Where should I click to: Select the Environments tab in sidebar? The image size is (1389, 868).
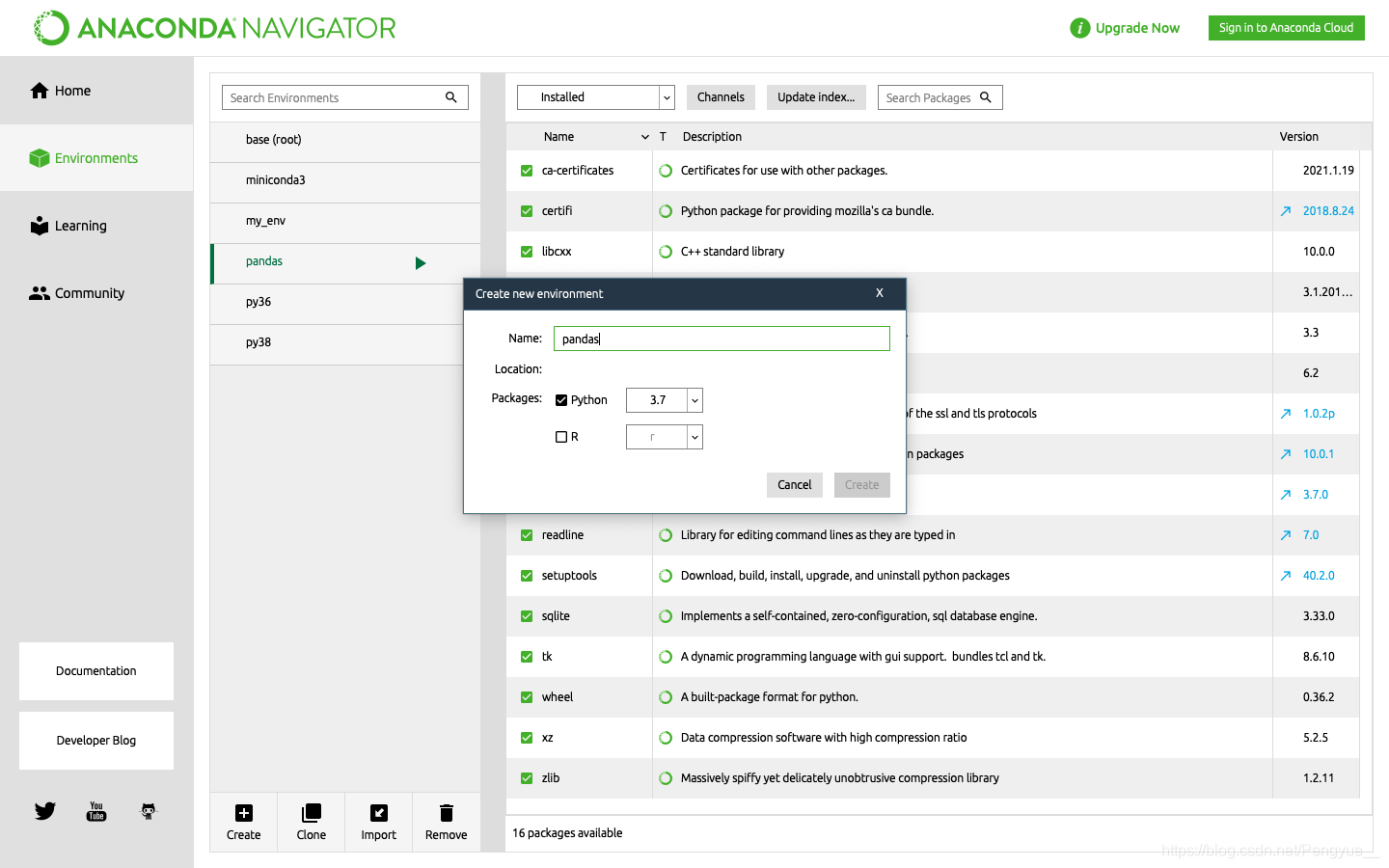coord(96,158)
